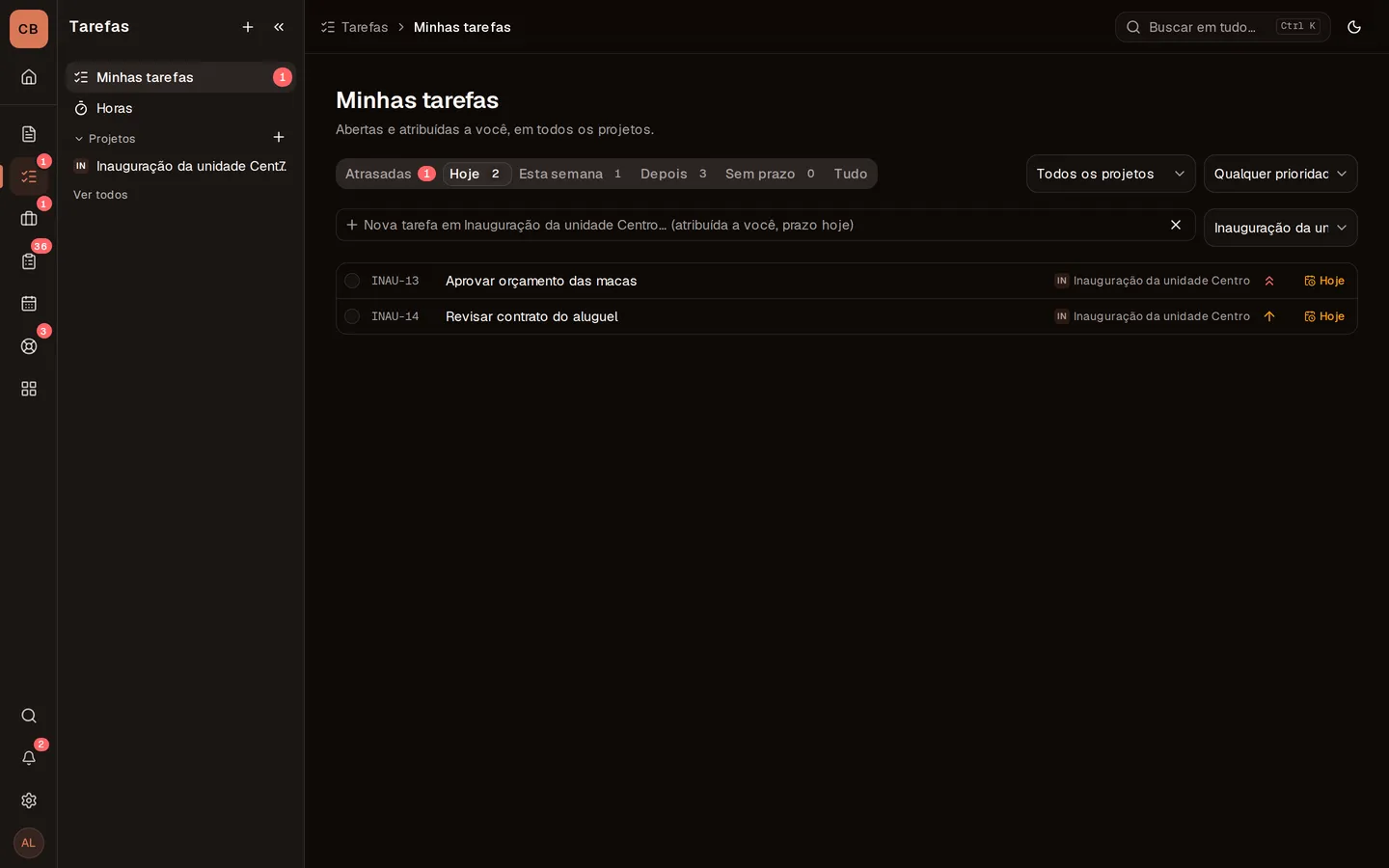Switch to the Esta semana tab
This screenshot has width=1389, height=868.
point(570,174)
